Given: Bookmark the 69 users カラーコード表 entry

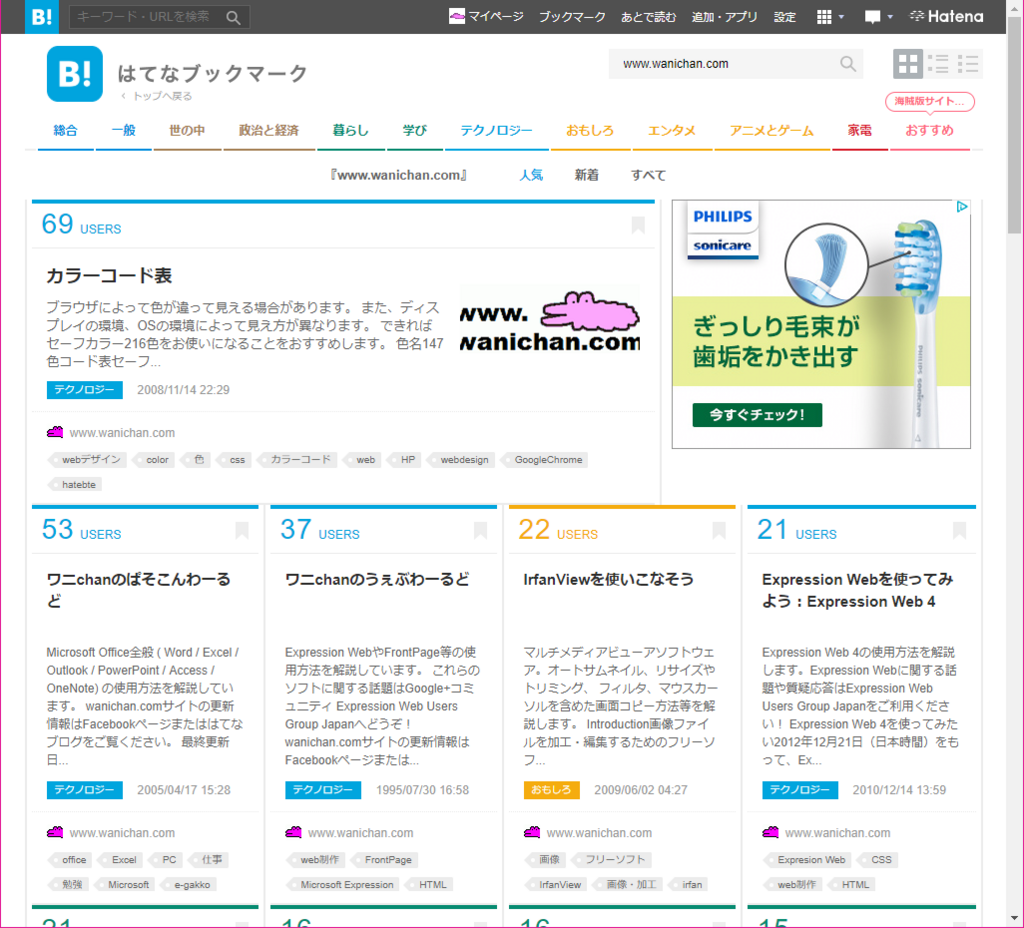Looking at the screenshot, I should 638,225.
